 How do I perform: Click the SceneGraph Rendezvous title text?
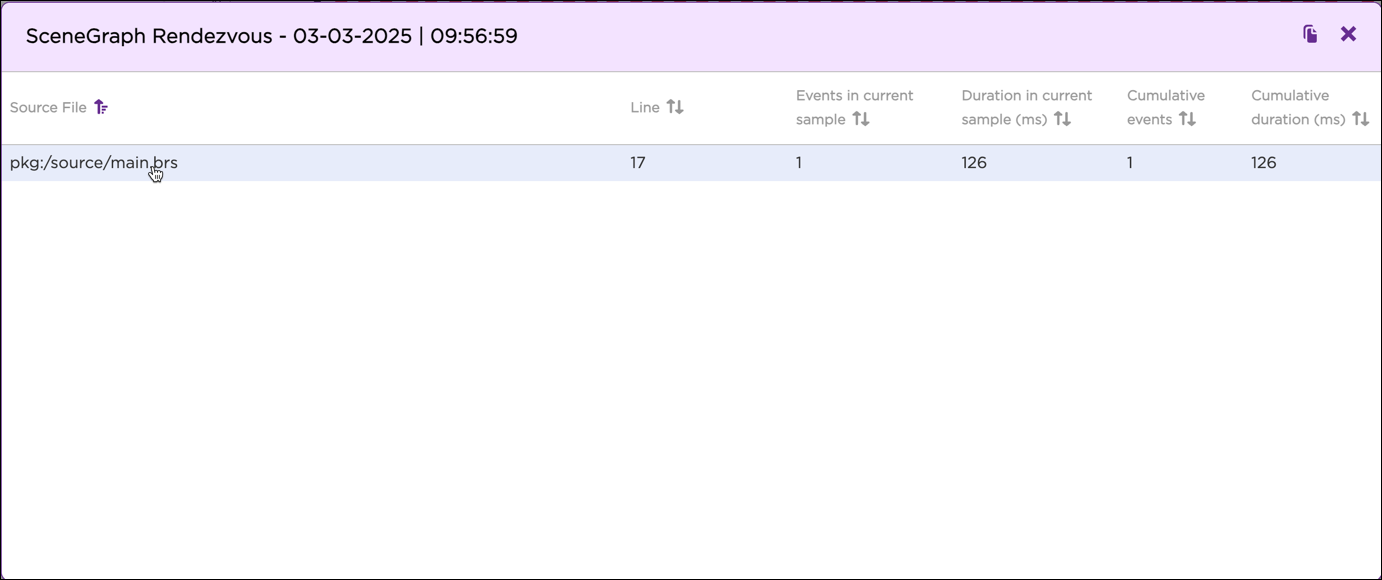point(272,35)
